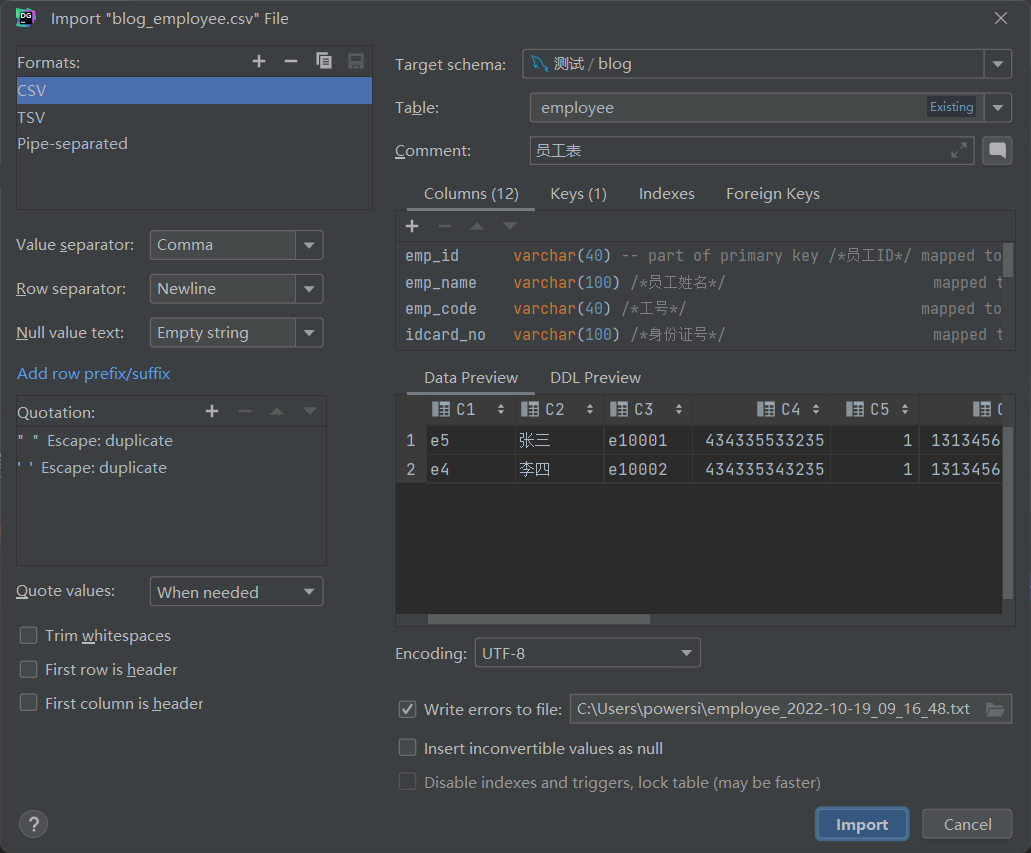Open the Indexes tab
This screenshot has width=1031, height=853.
pyautogui.click(x=667, y=194)
